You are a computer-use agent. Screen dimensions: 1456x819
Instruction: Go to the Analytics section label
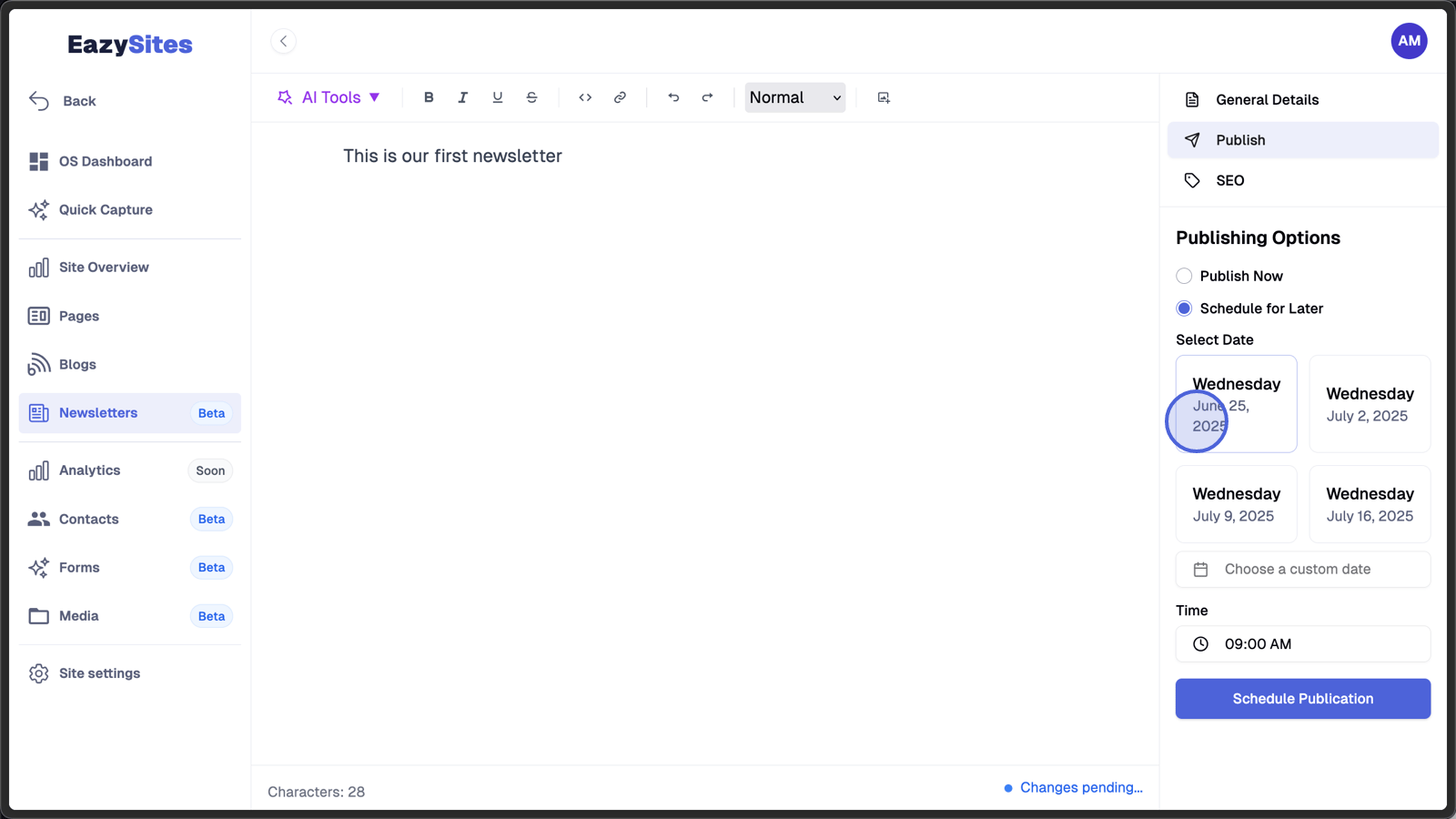coord(89,470)
